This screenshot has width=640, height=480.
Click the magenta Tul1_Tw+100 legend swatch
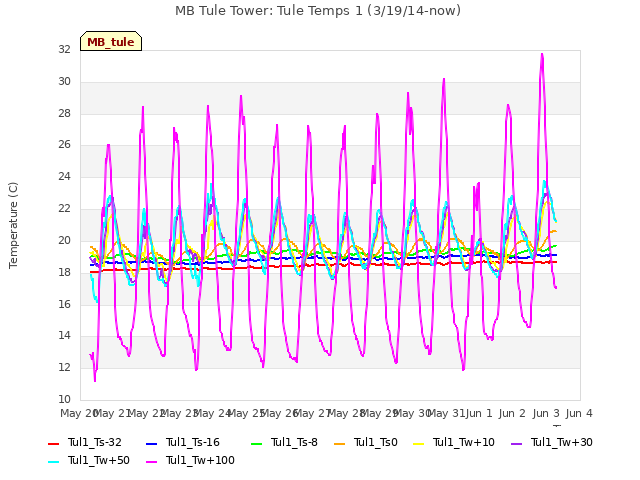pos(151,461)
